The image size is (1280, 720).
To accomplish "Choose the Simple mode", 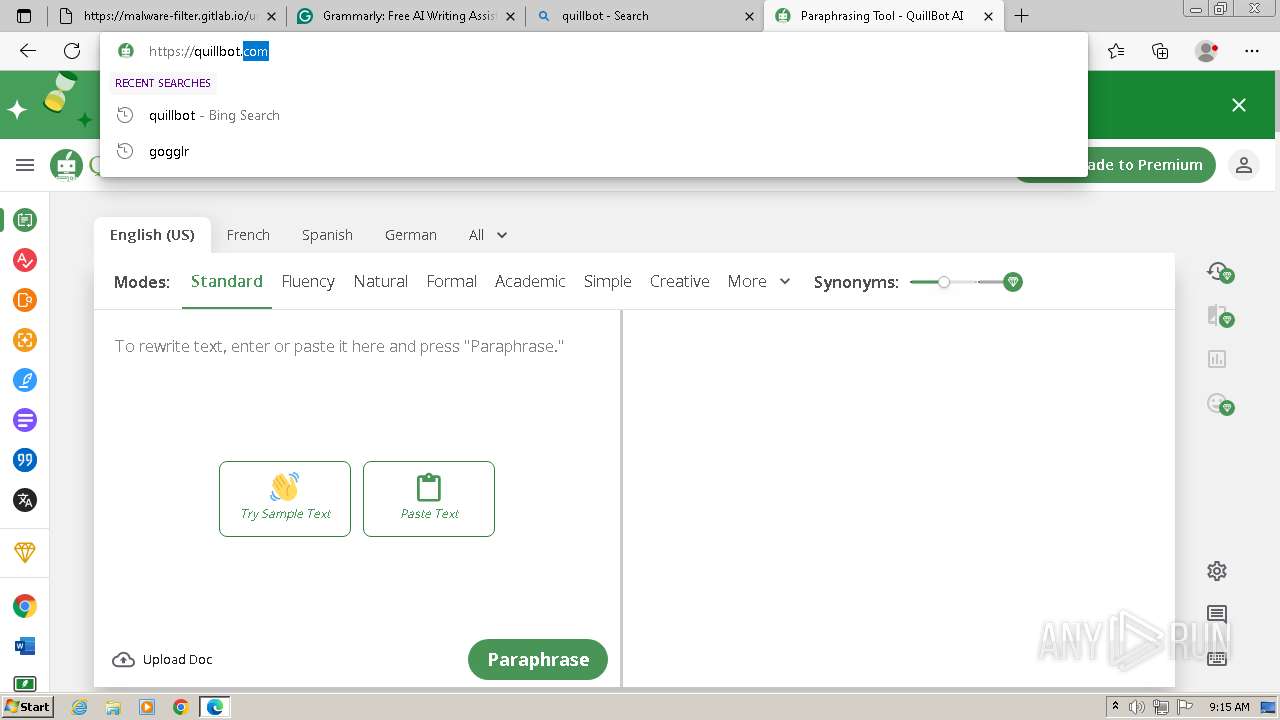I will point(608,282).
